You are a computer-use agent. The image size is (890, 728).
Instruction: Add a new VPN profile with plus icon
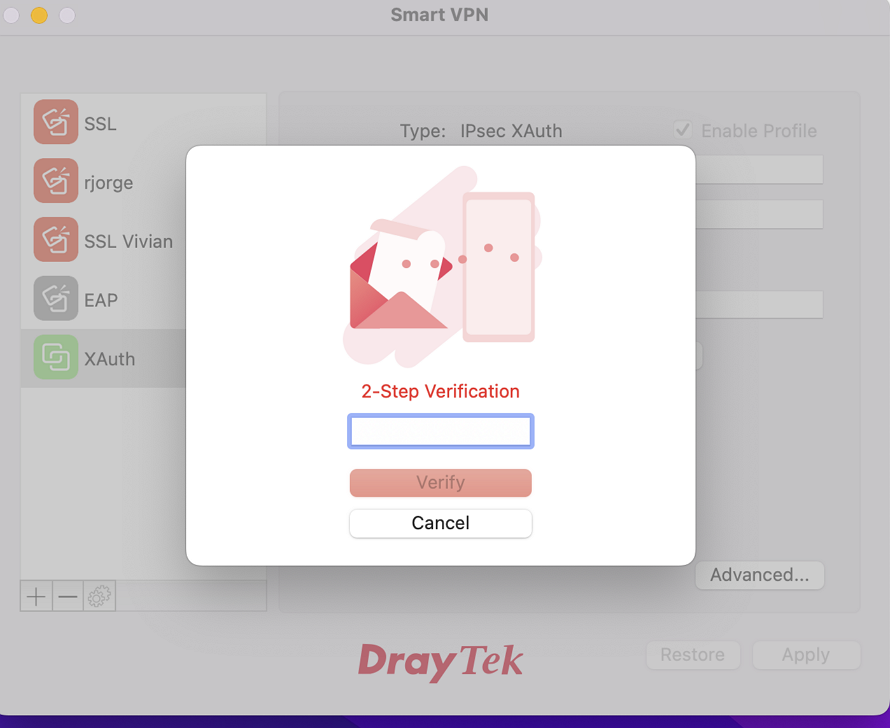(x=36, y=596)
